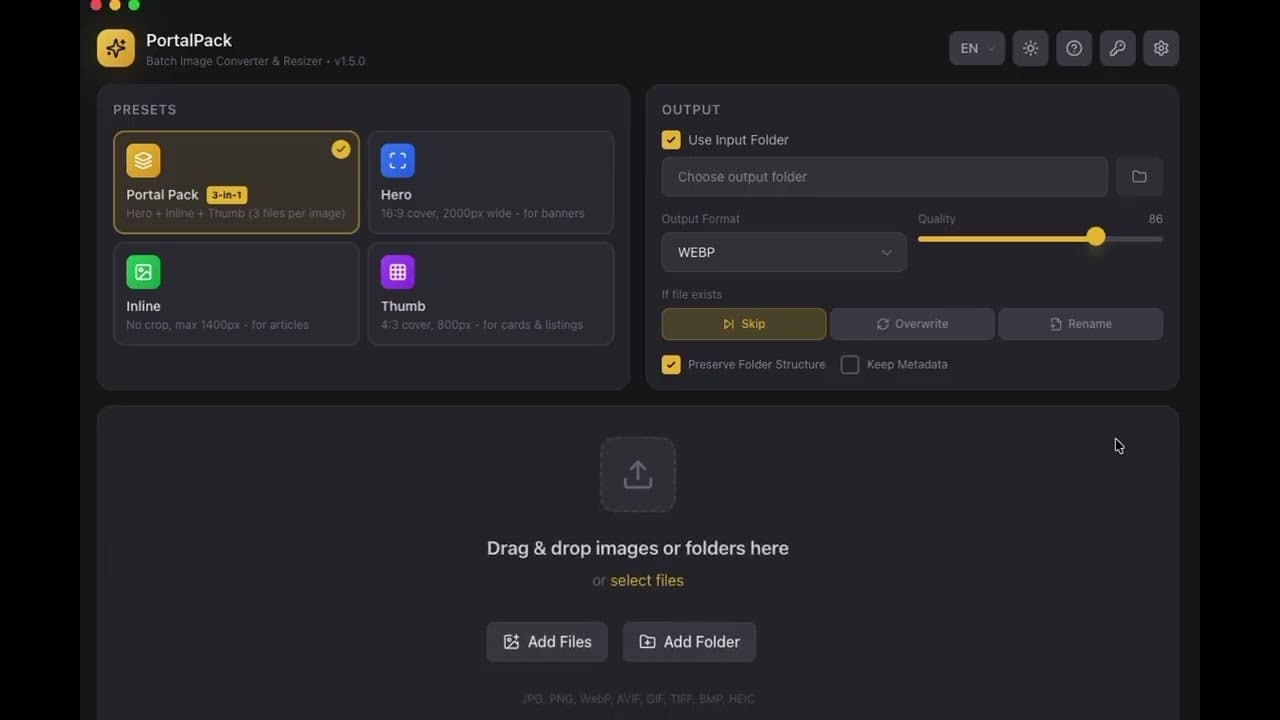Open settings gear icon

point(1161,48)
